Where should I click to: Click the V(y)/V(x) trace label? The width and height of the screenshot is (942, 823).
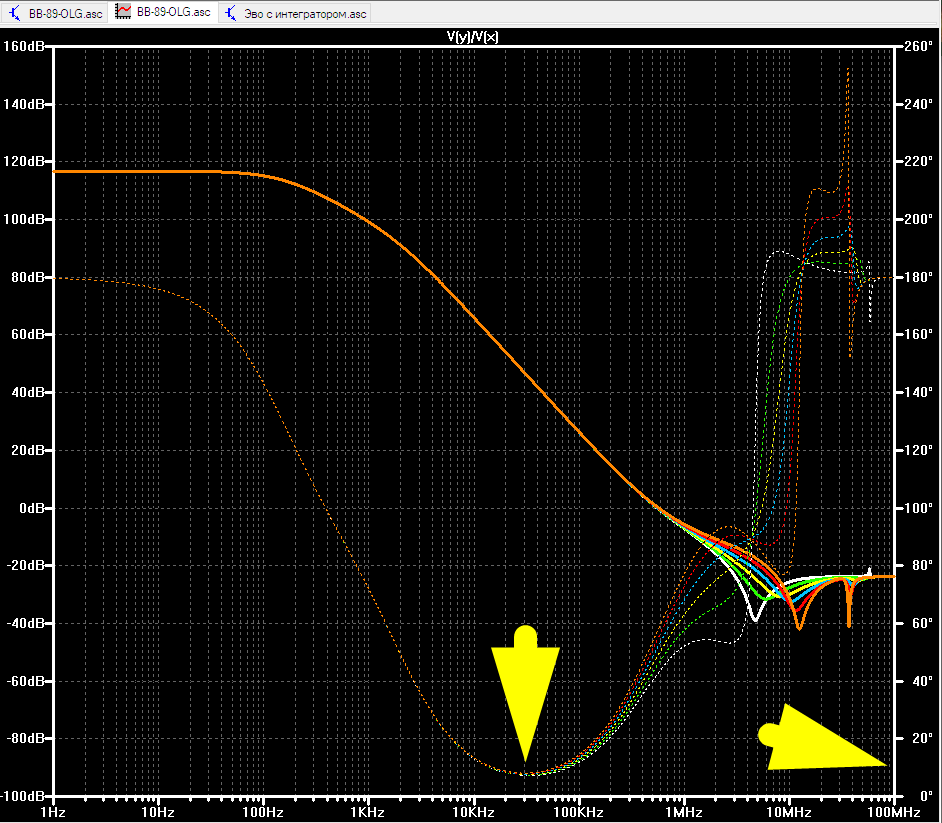472,37
